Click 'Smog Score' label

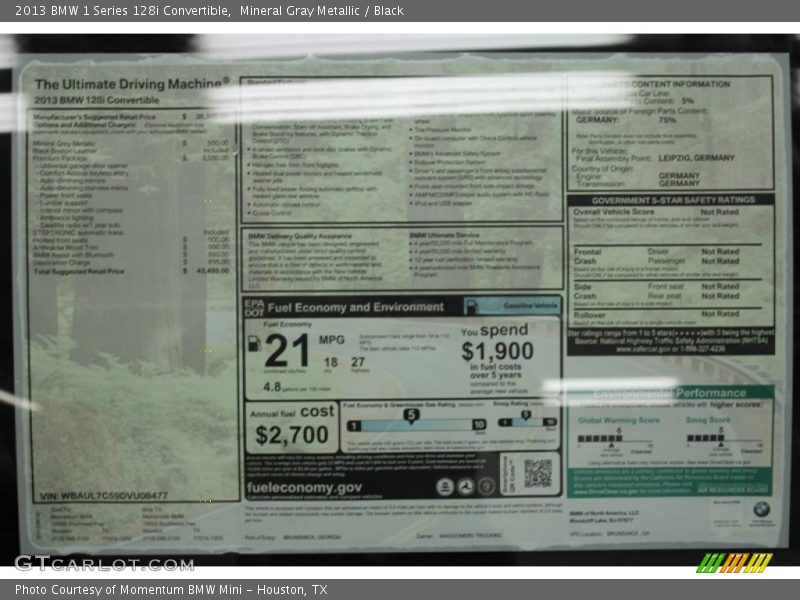point(708,419)
